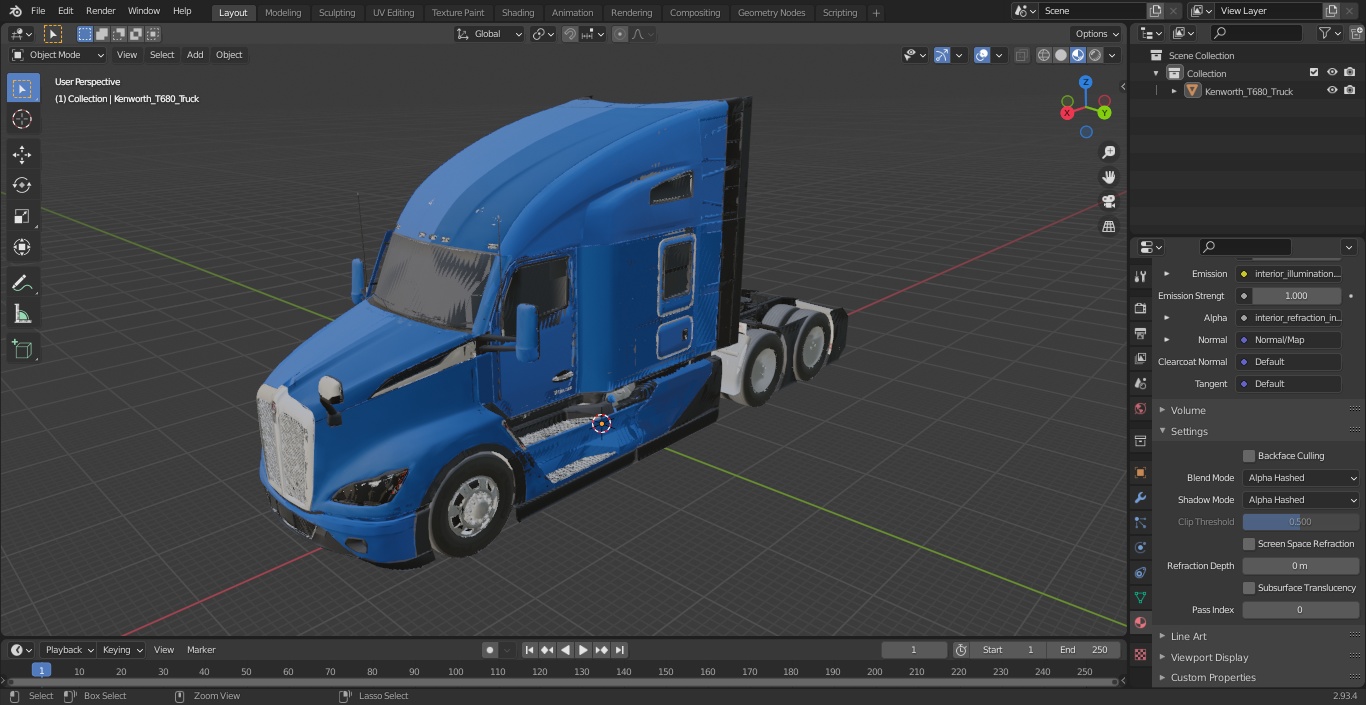Open the Playback popover

[x=69, y=650]
